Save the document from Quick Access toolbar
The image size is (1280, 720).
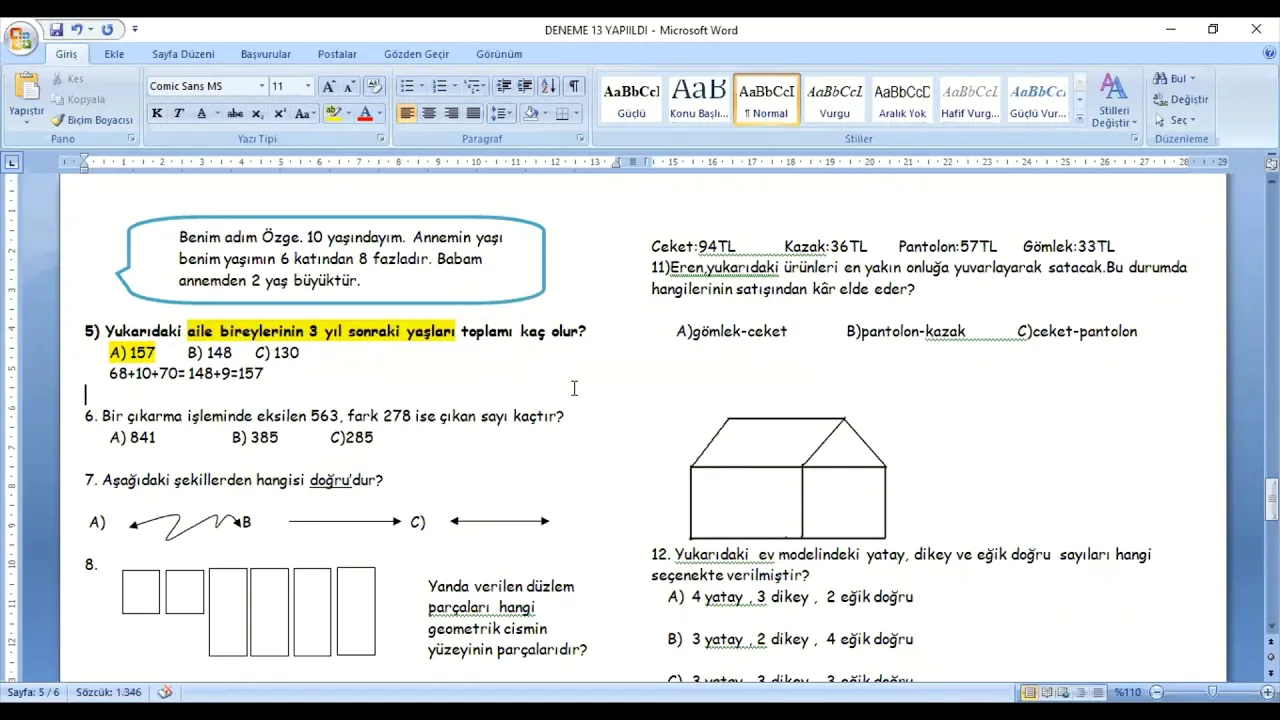(57, 30)
